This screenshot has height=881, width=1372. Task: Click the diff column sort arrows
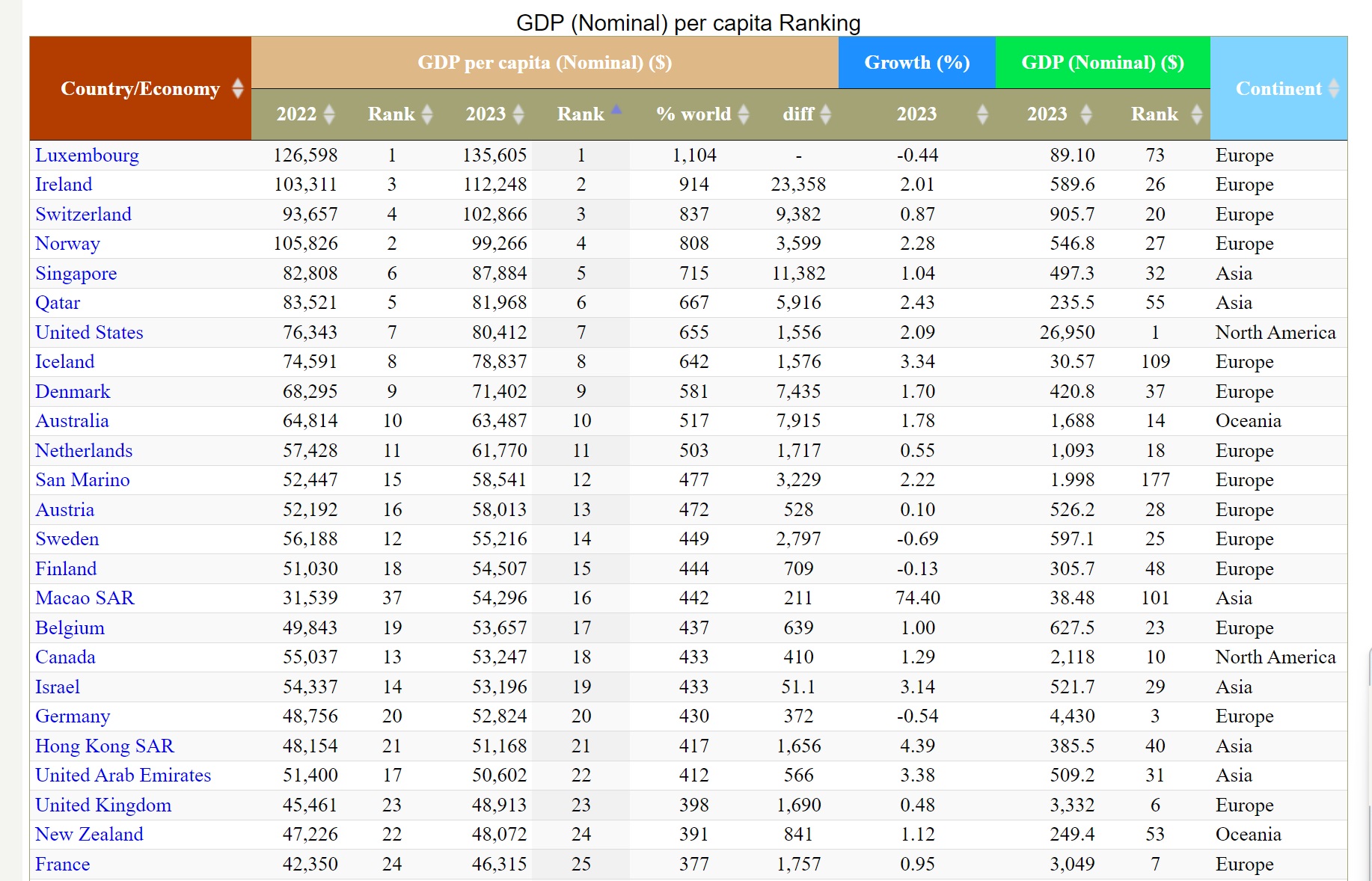826,114
